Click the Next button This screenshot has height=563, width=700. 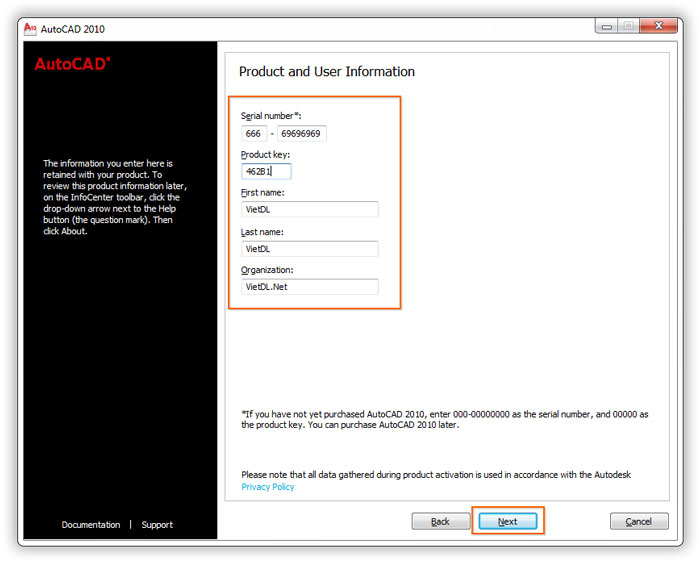[508, 521]
